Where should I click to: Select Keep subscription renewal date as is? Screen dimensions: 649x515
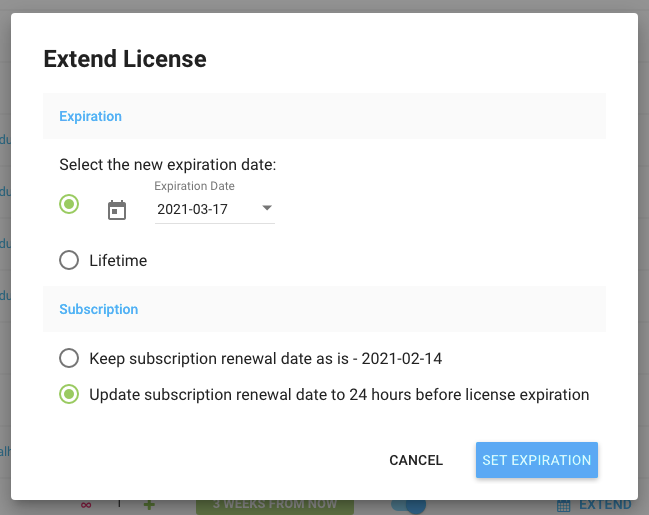click(x=69, y=358)
